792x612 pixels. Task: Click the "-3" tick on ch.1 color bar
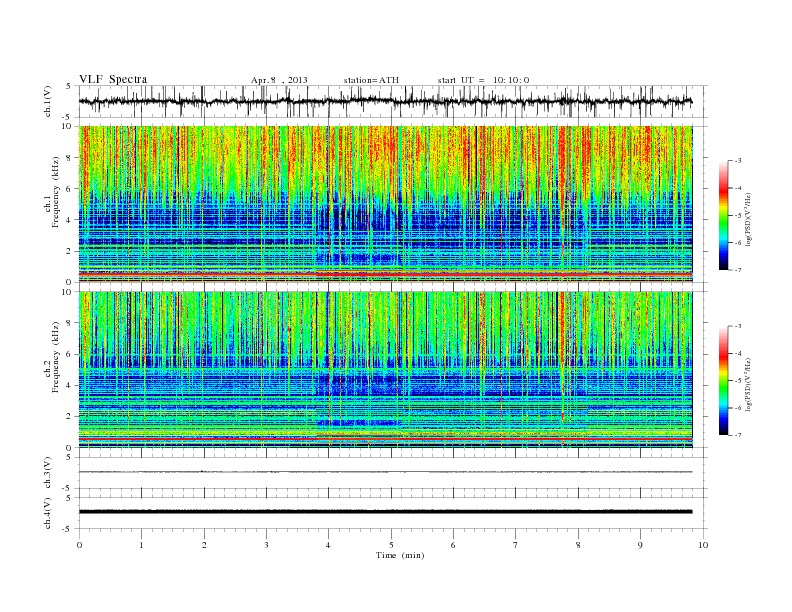[x=737, y=161]
